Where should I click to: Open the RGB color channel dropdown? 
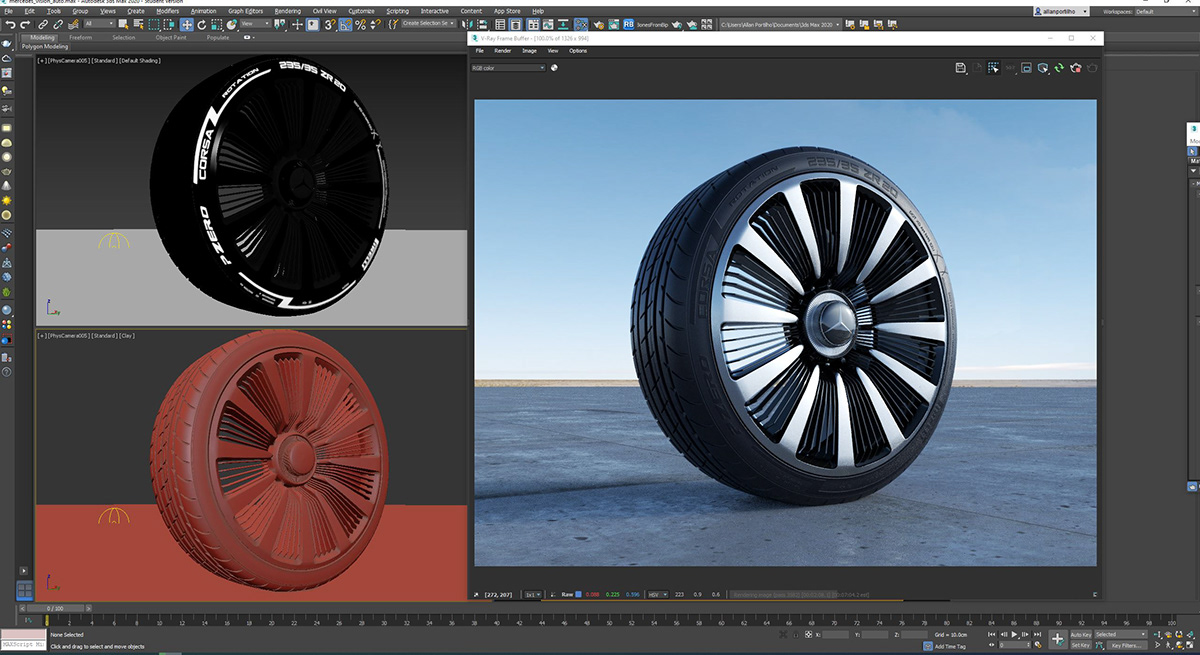pos(508,68)
